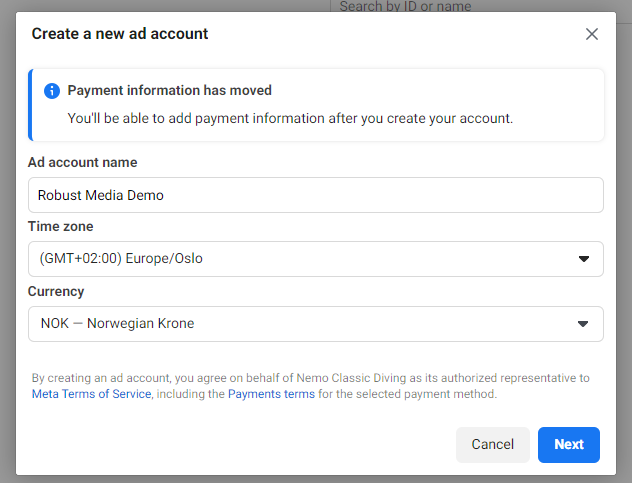This screenshot has width=632, height=483.
Task: Open the Currency dropdown showing Norwegian Krone
Action: tap(300, 324)
